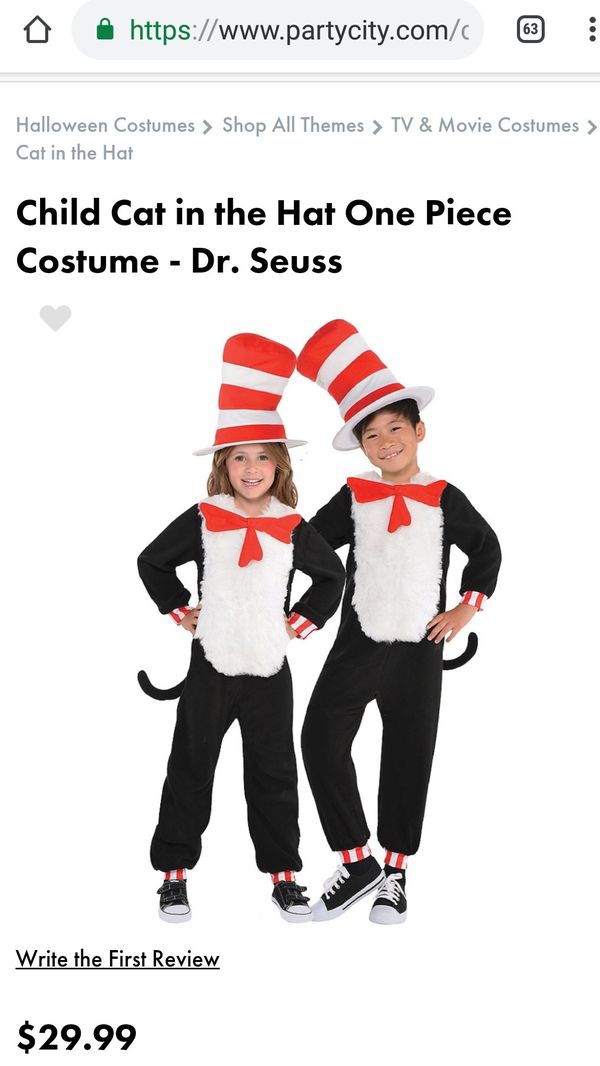Screen dimensions: 600x1066
Task: Select the partycity.com address bar
Action: pyautogui.click(x=277, y=30)
